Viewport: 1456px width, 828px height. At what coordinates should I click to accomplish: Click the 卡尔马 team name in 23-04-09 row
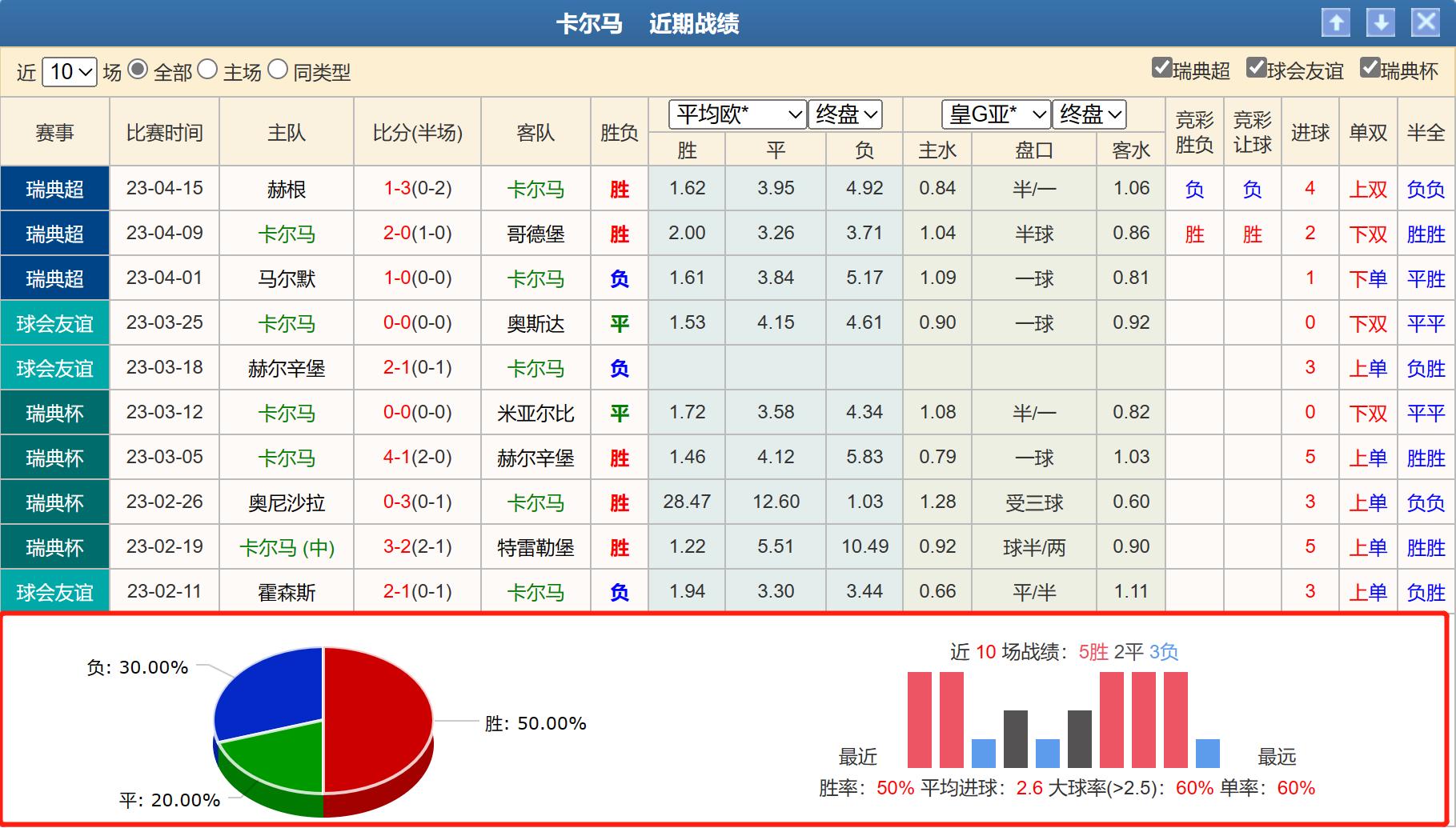(x=288, y=234)
